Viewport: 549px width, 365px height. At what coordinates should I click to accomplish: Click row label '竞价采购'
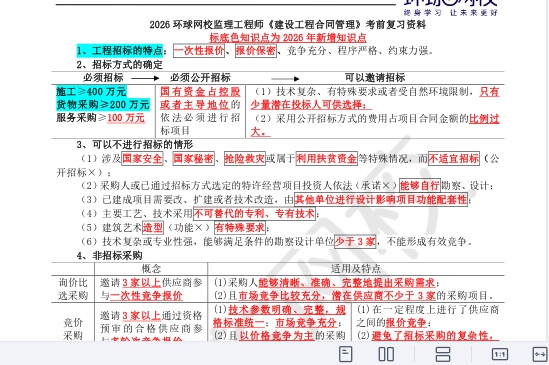point(73,329)
